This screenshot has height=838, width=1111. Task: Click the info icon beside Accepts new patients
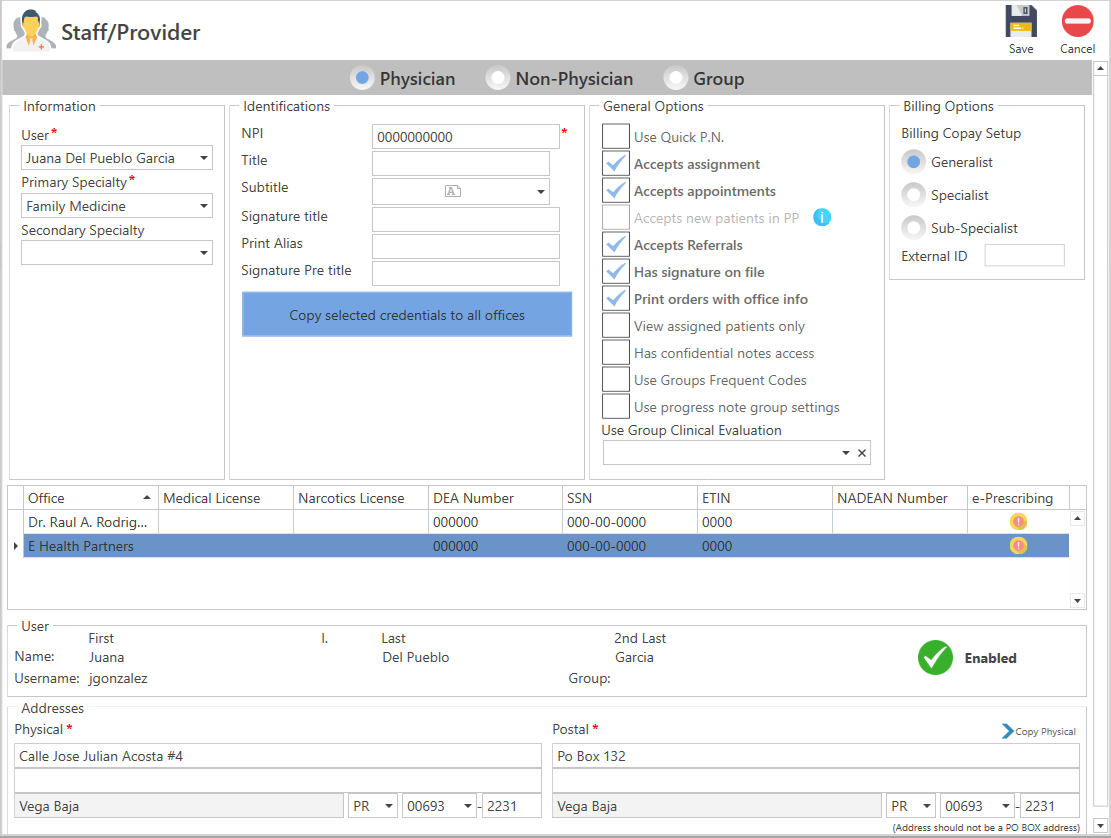click(822, 217)
